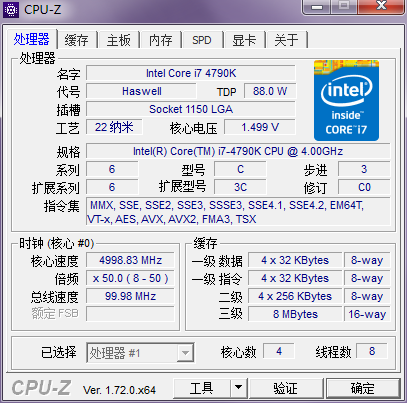Click the empty 额定 FSB field
Screen dimensions: 407x403
130,314
